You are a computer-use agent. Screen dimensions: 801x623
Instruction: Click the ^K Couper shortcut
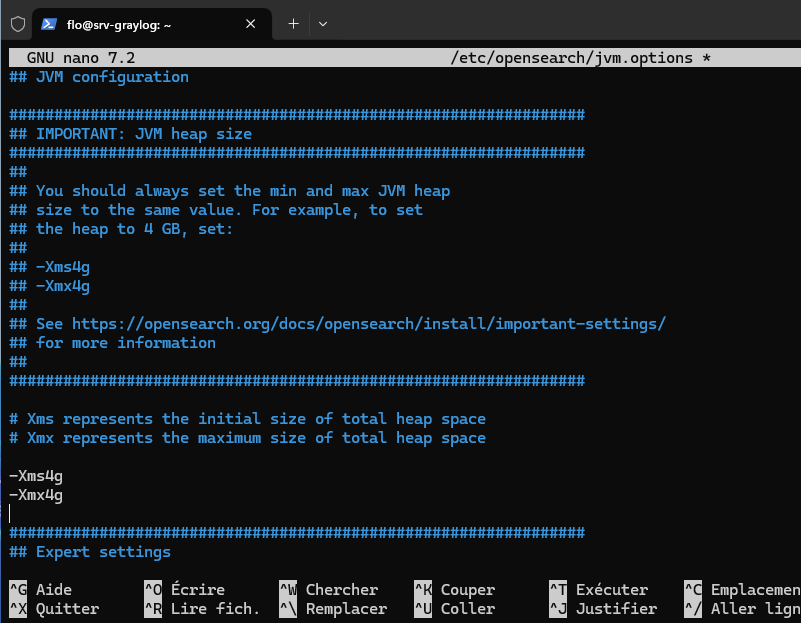point(454,590)
